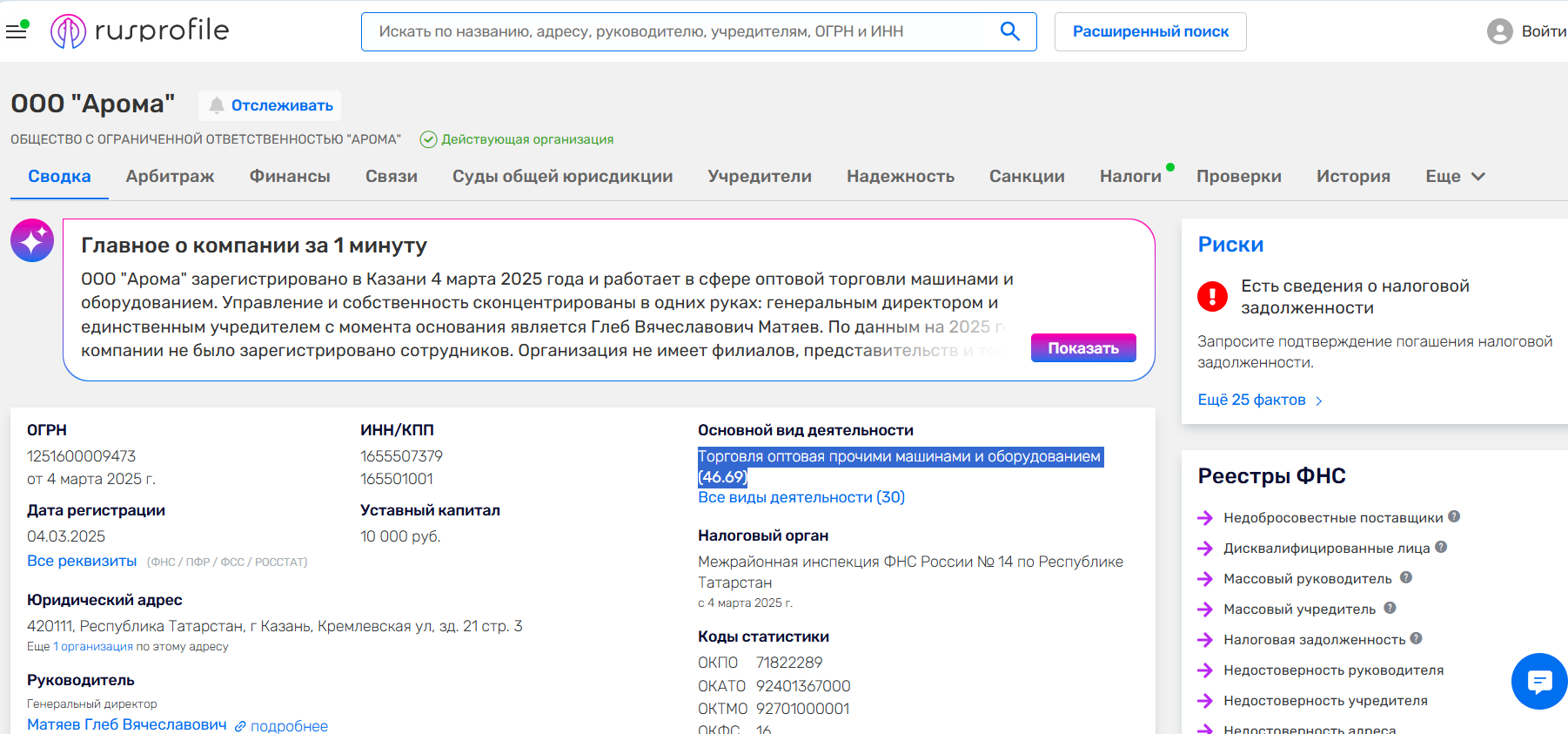Click the highlighted activity text Торговля оптовая
The width and height of the screenshot is (1568, 734).
tap(900, 467)
